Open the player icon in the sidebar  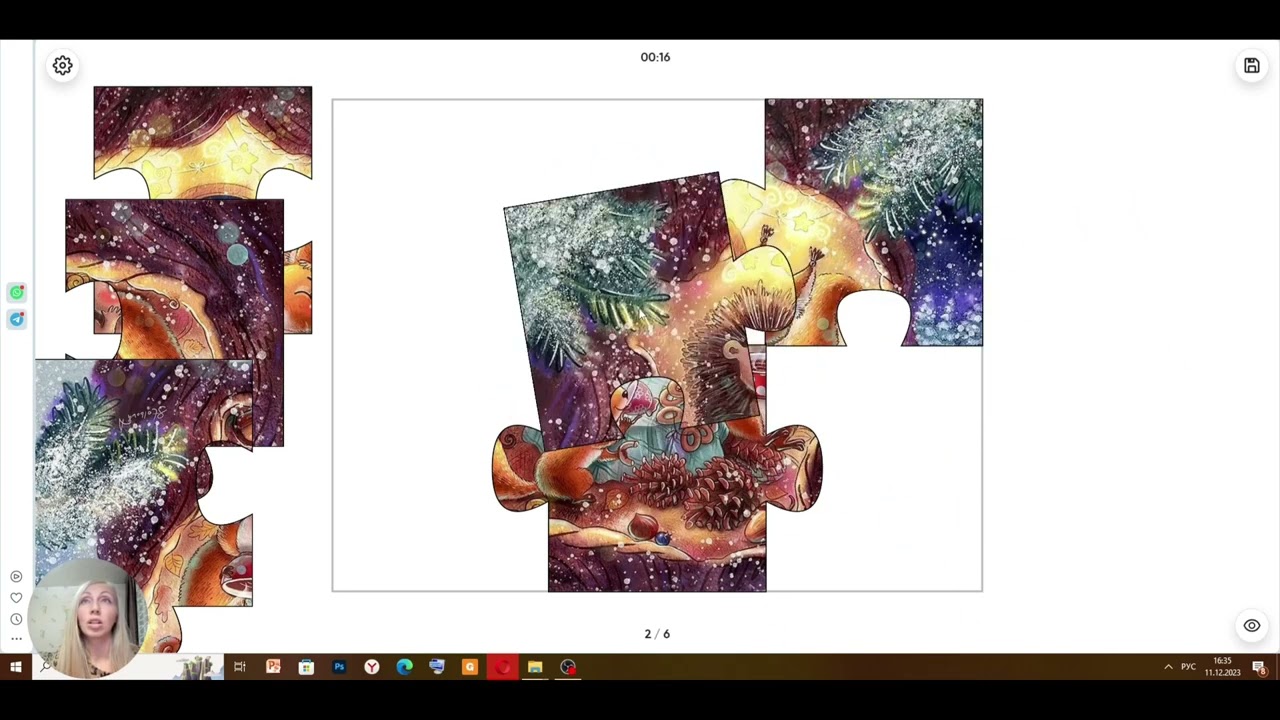pyautogui.click(x=16, y=577)
